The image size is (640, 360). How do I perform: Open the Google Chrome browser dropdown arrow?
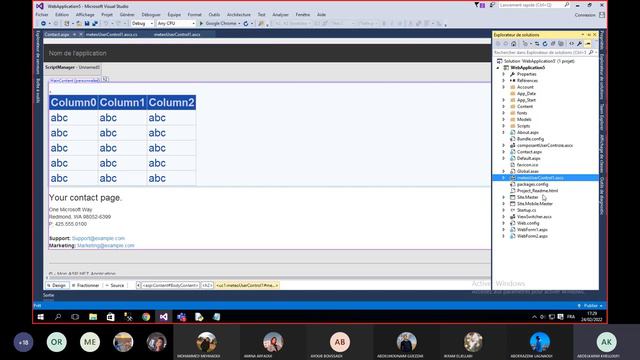pyautogui.click(x=239, y=23)
